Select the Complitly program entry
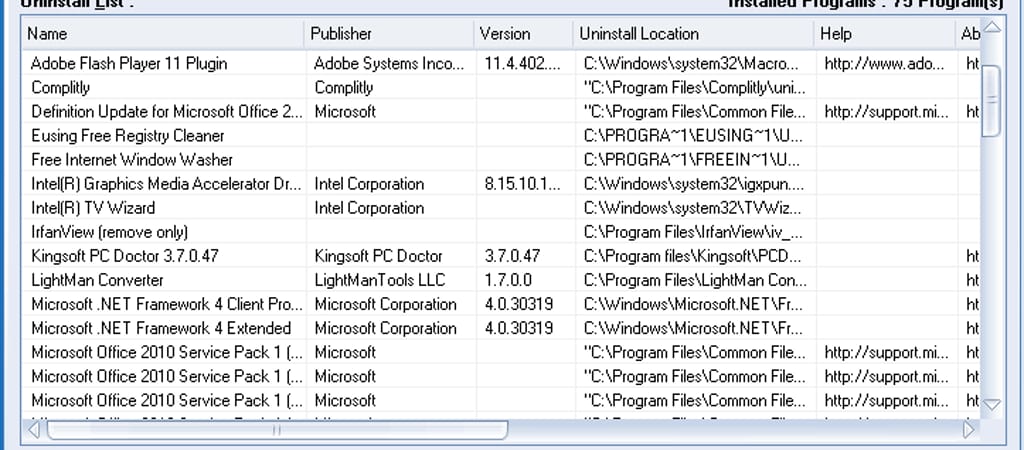 point(61,88)
